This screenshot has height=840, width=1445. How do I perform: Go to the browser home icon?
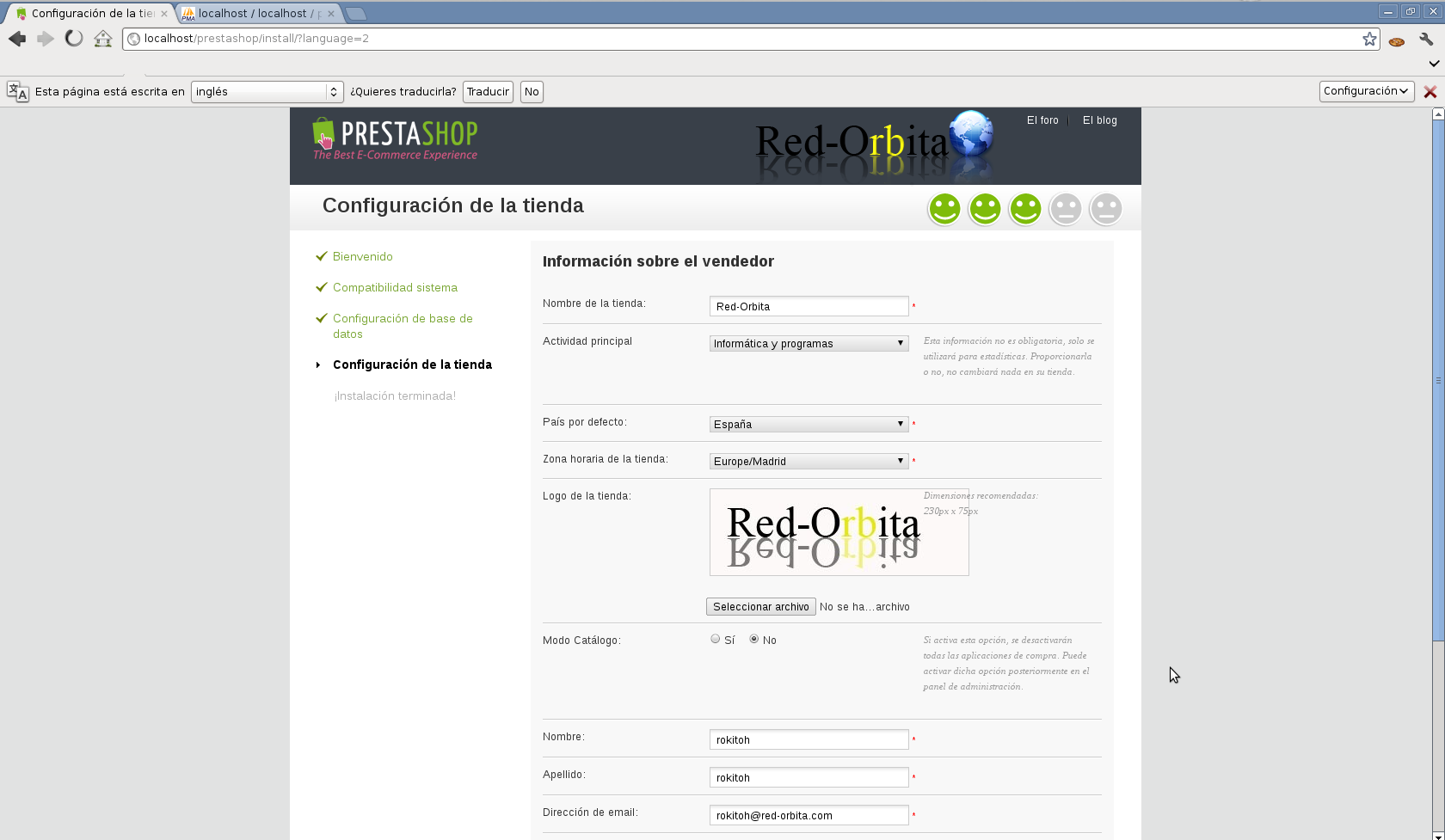pos(103,39)
